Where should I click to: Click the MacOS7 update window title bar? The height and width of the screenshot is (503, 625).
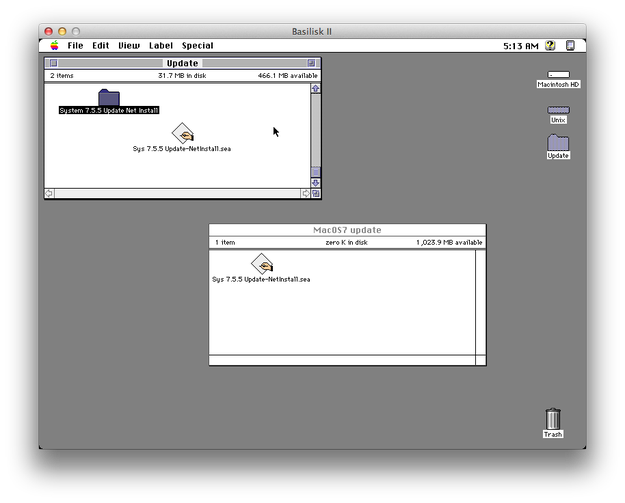click(347, 230)
